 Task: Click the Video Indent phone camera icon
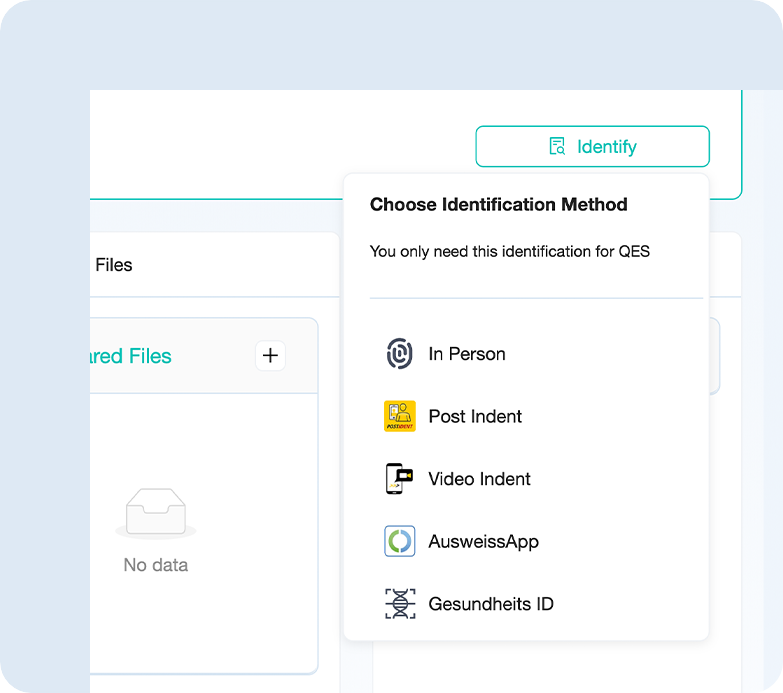(399, 479)
